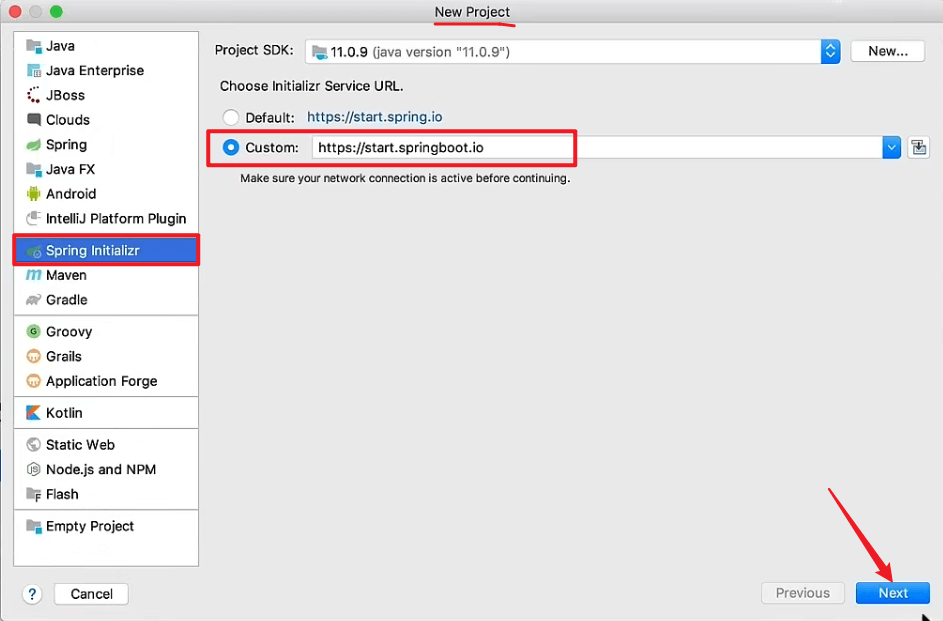Screen dimensions: 943x621
Task: Select Android label in list
Action: click(x=71, y=194)
